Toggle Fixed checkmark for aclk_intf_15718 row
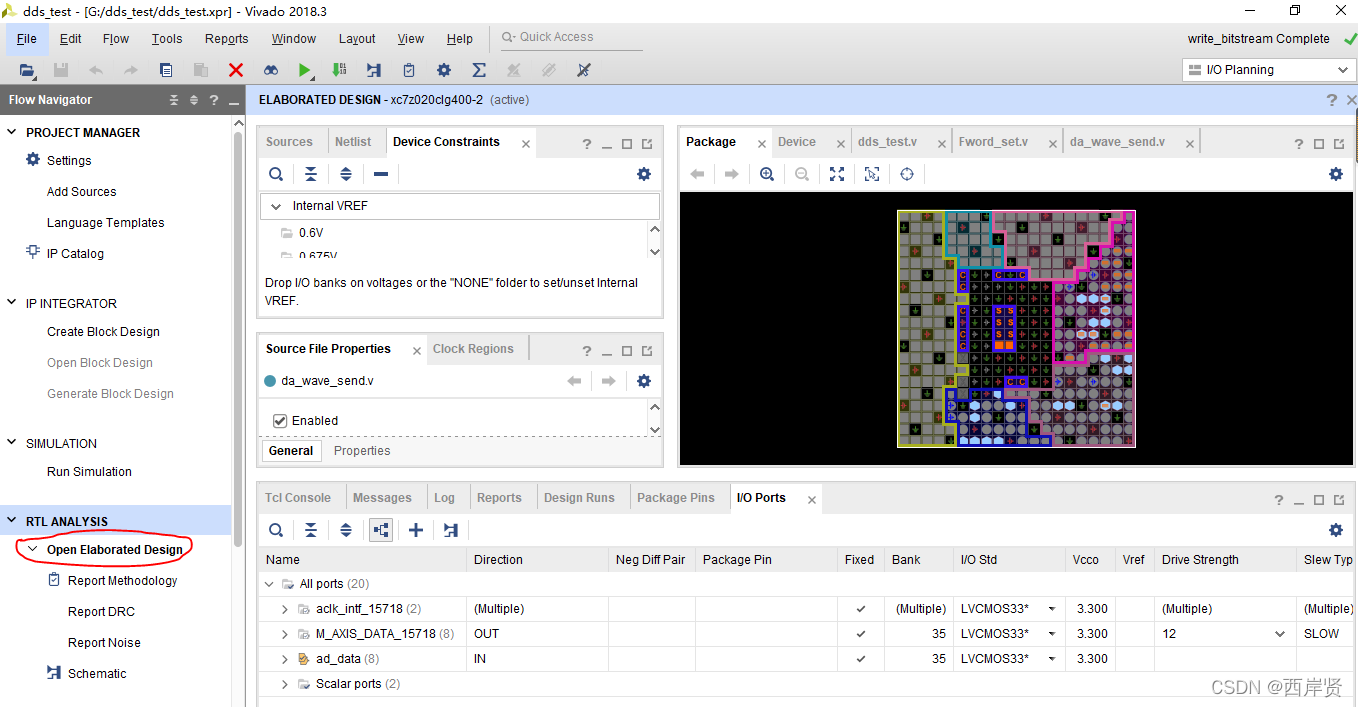Viewport: 1358px width, 707px height. click(860, 609)
